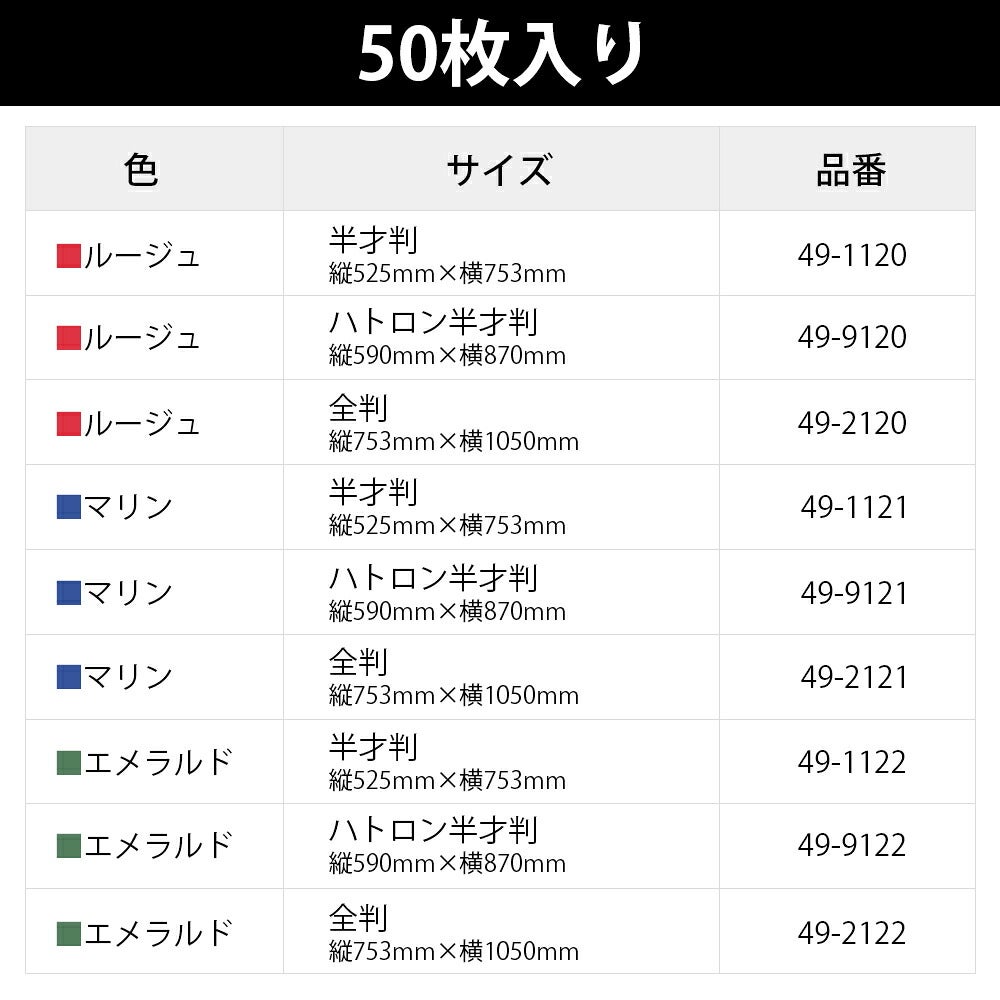1000x1000 pixels.
Task: Click the blue swatch in the 49-2121 row
Action: click(69, 677)
